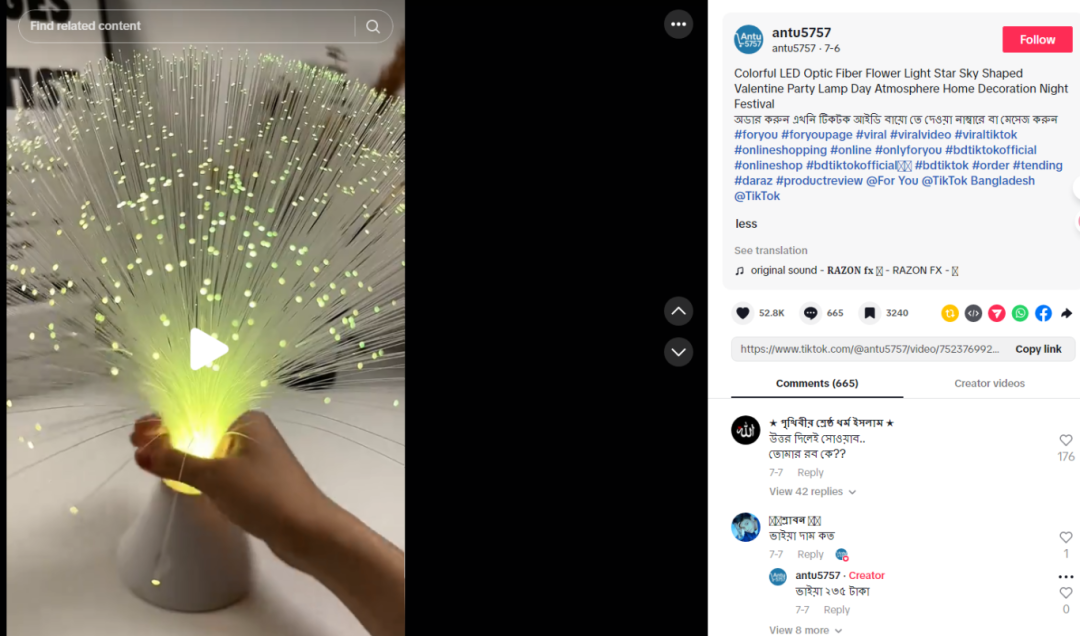The width and height of the screenshot is (1080, 636).
Task: Like the first comment with 176 likes
Action: coord(1066,440)
